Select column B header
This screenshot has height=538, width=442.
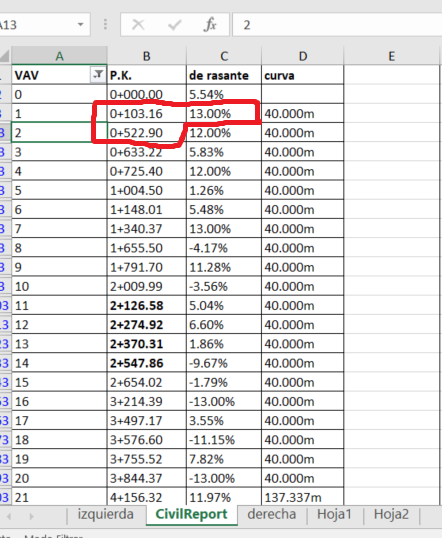pos(147,56)
